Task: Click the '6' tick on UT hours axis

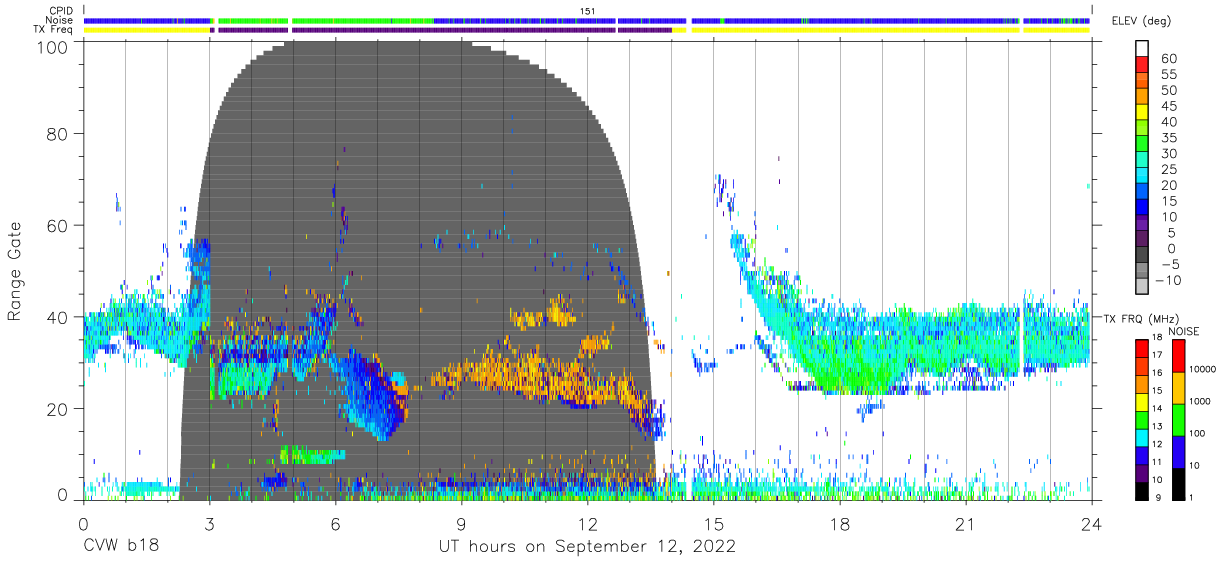Action: tap(335, 525)
